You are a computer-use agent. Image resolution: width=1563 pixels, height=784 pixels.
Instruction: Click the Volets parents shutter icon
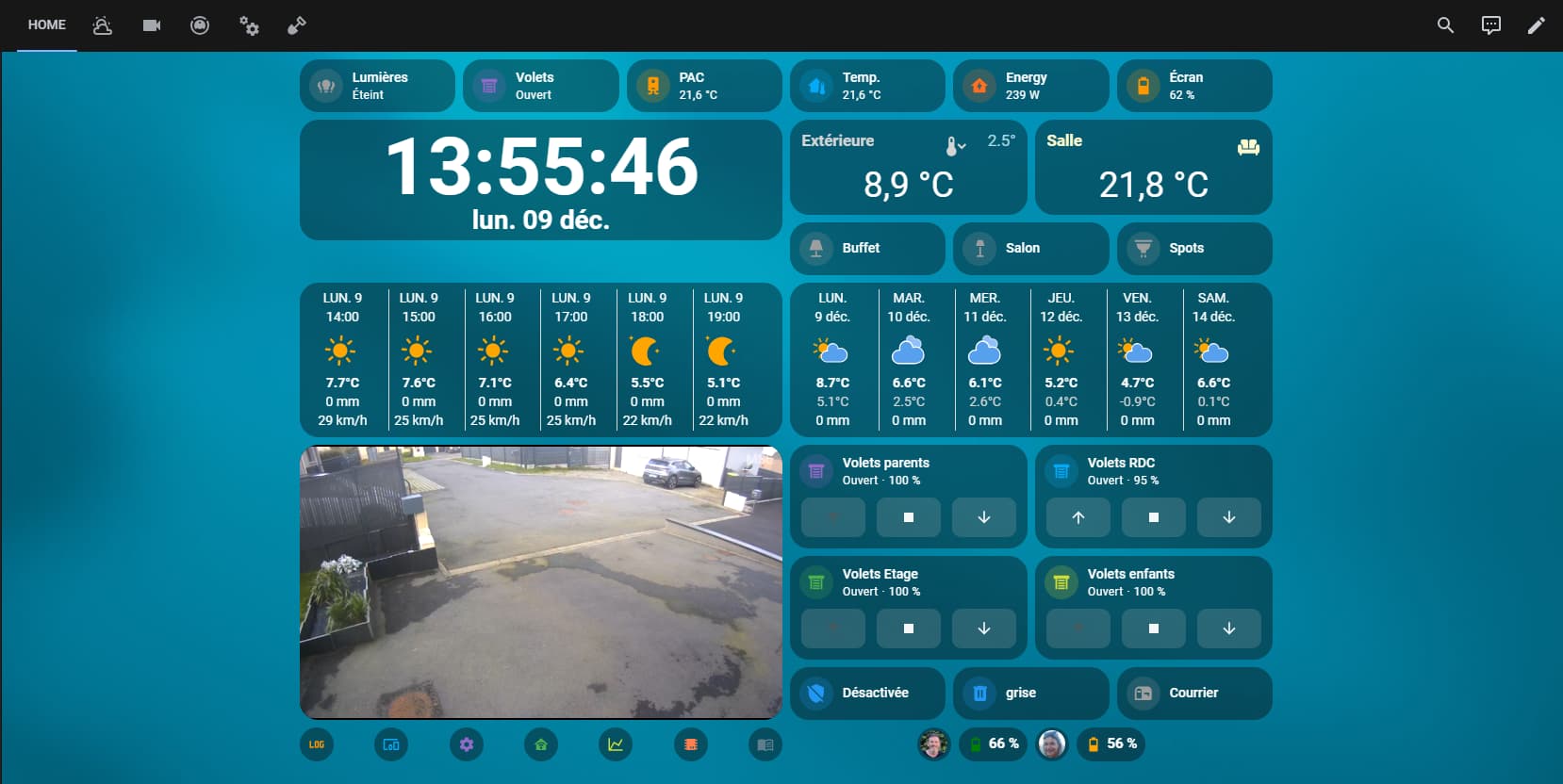[x=816, y=471]
